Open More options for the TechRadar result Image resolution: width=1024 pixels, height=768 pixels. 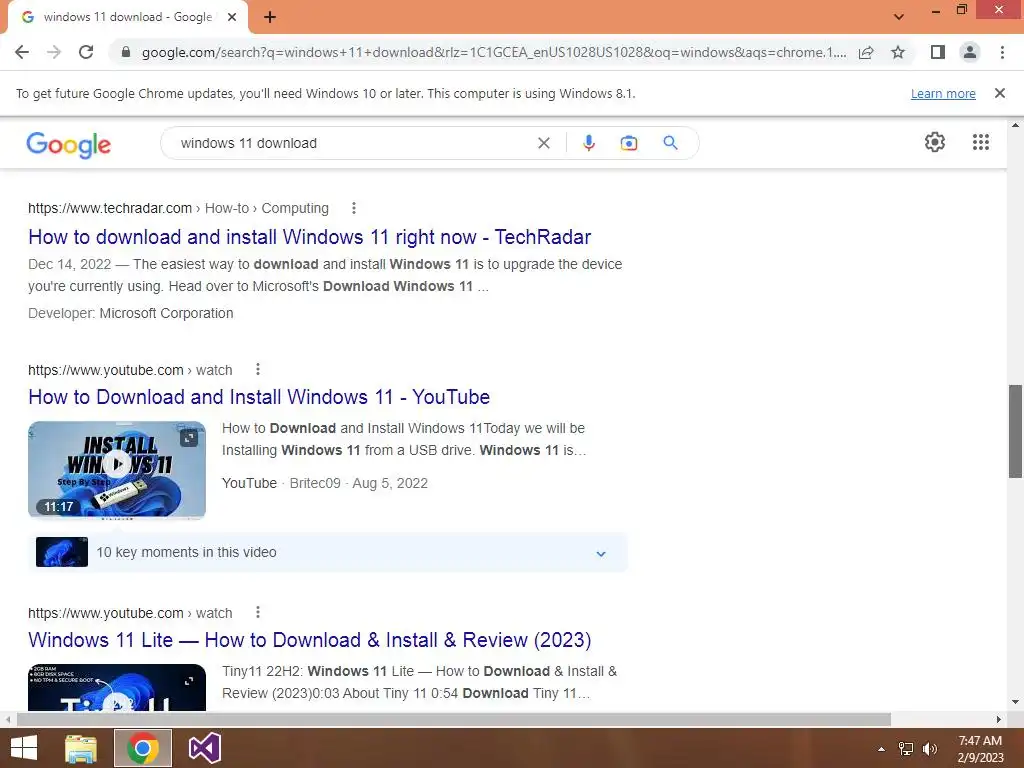coord(353,208)
